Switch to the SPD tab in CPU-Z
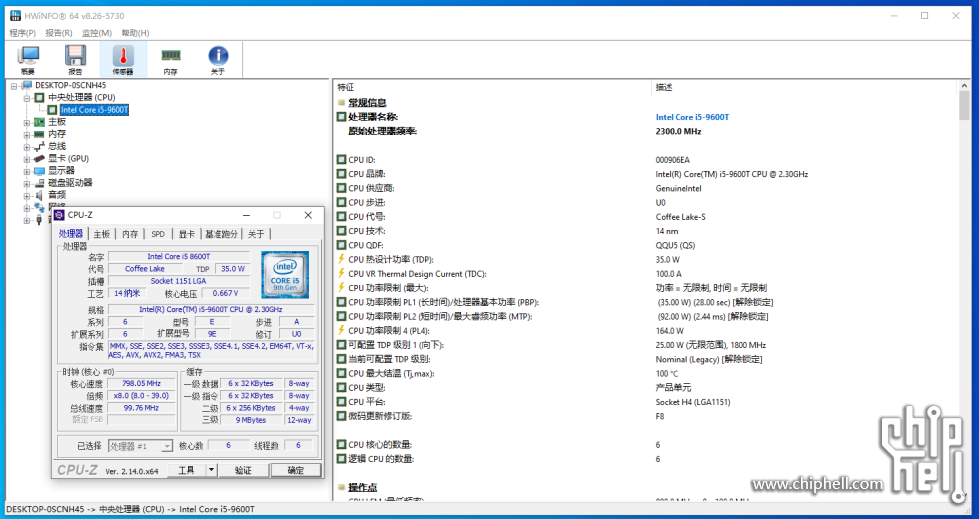 pos(158,234)
